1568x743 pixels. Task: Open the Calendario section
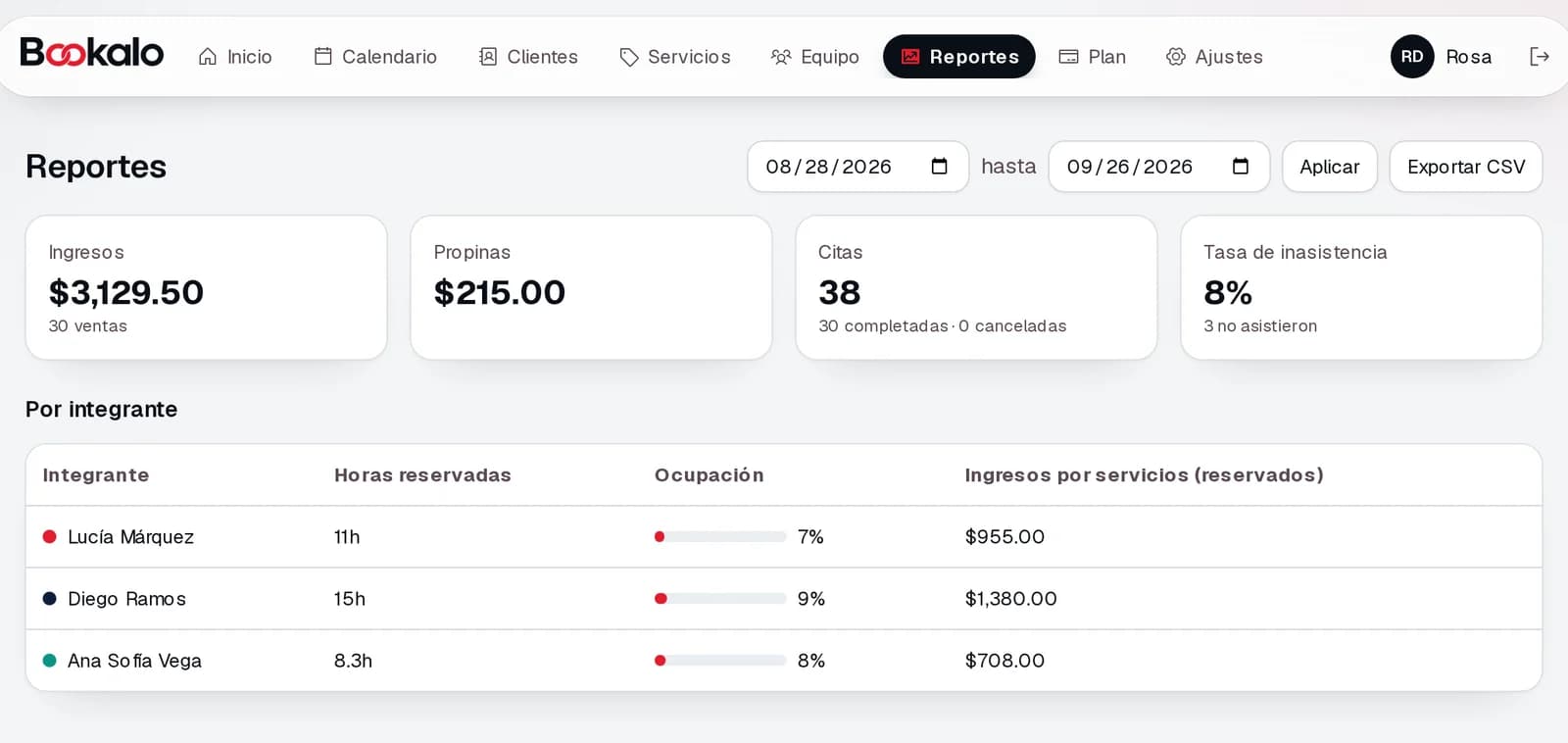pyautogui.click(x=375, y=57)
